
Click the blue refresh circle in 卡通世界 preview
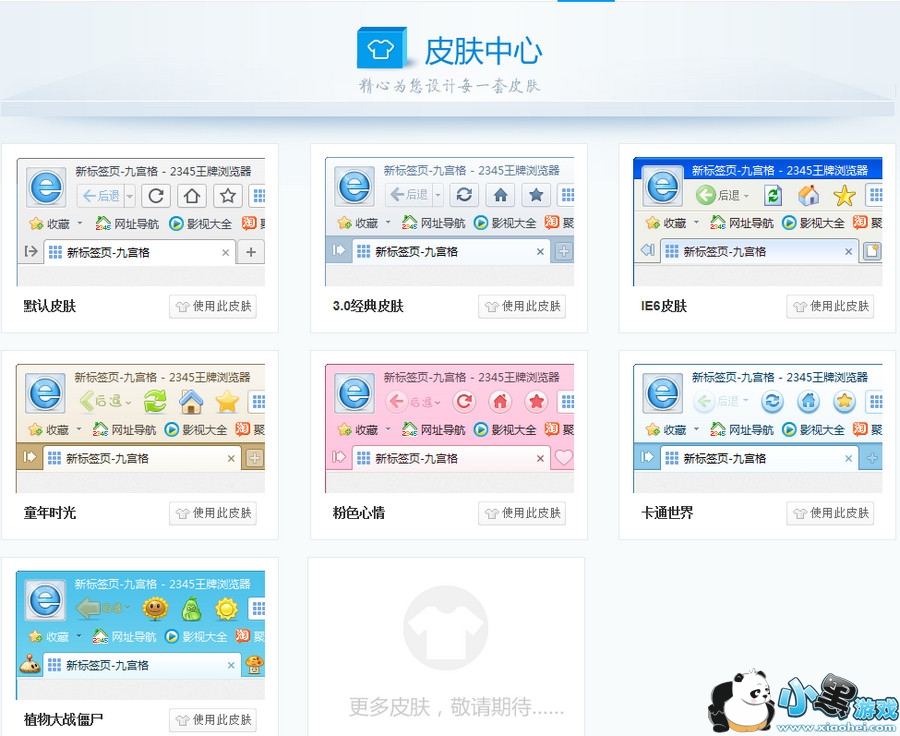coord(773,401)
